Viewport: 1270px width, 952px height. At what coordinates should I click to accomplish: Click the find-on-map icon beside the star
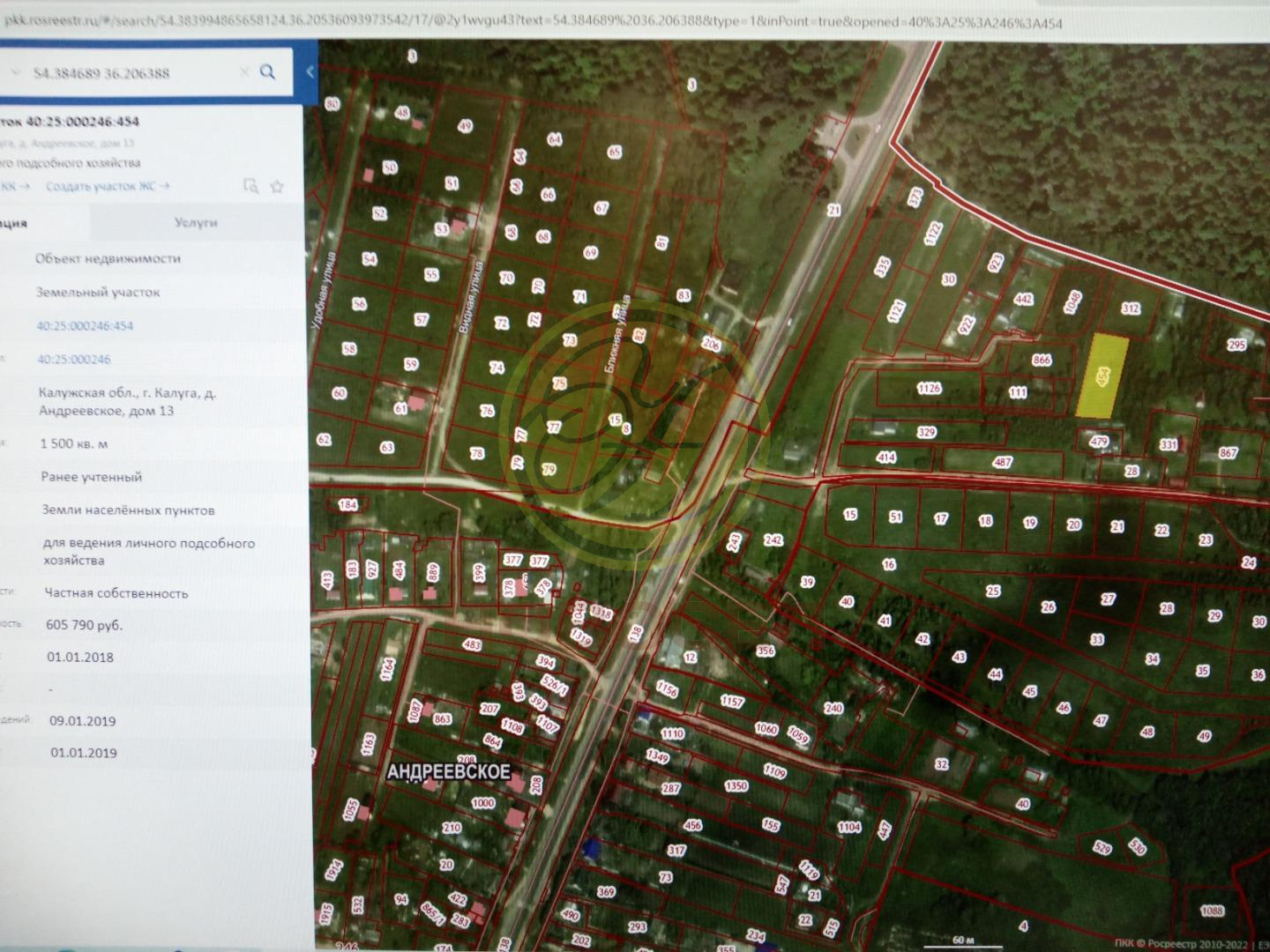(x=251, y=186)
